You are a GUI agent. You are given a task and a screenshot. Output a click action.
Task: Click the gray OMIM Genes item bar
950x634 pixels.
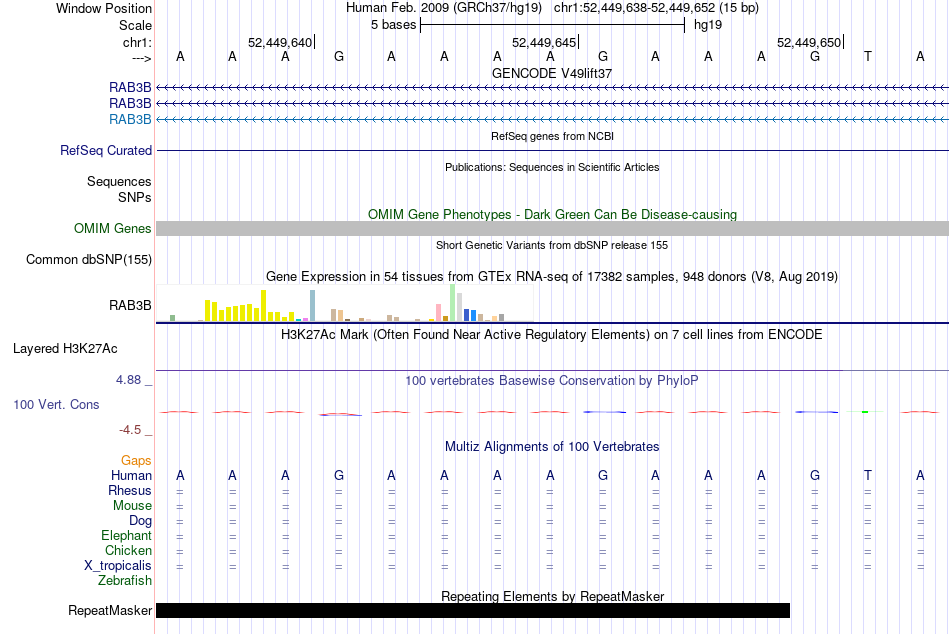click(552, 229)
